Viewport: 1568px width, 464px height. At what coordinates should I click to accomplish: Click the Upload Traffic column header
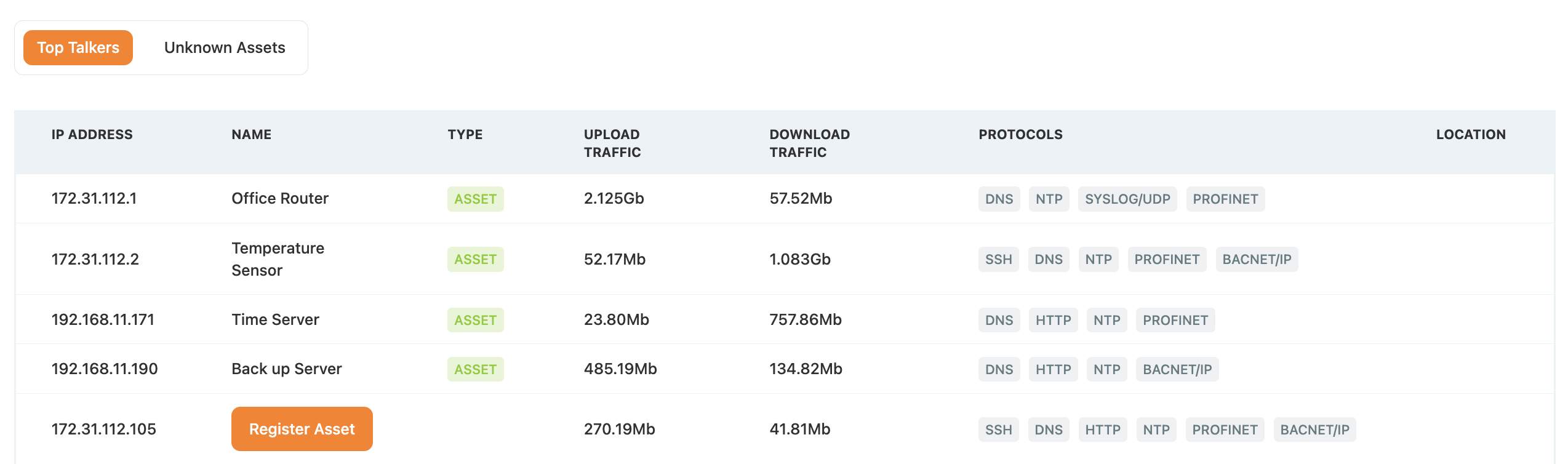pyautogui.click(x=612, y=143)
